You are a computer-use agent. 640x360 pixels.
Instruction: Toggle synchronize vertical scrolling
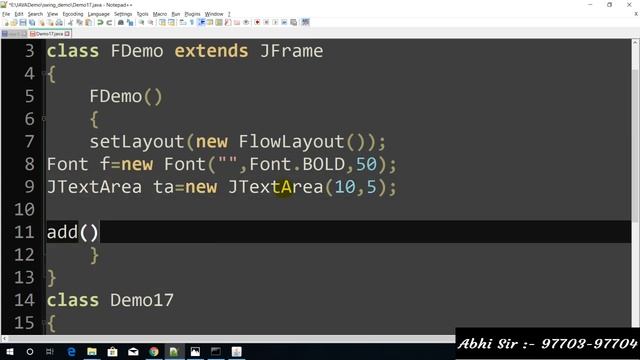coord(162,22)
